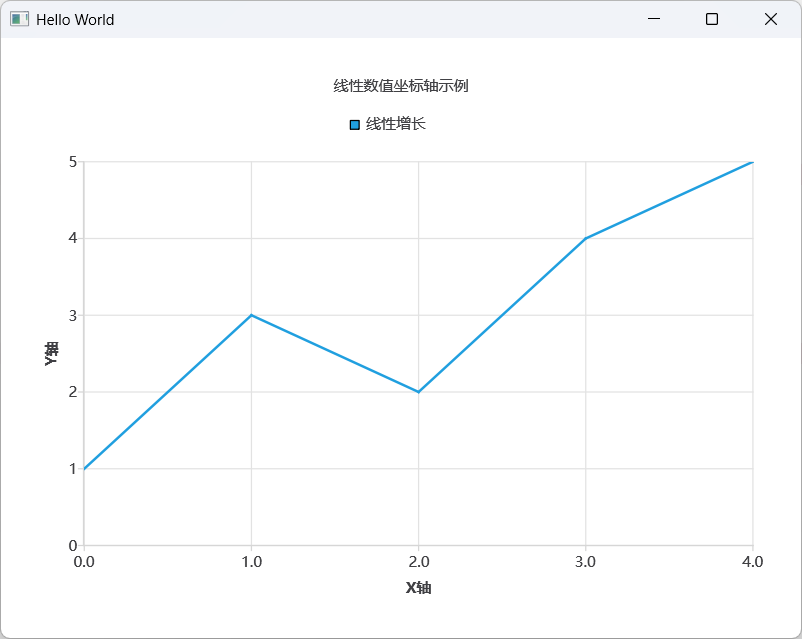Click the x-axis label 0.0

(84, 562)
